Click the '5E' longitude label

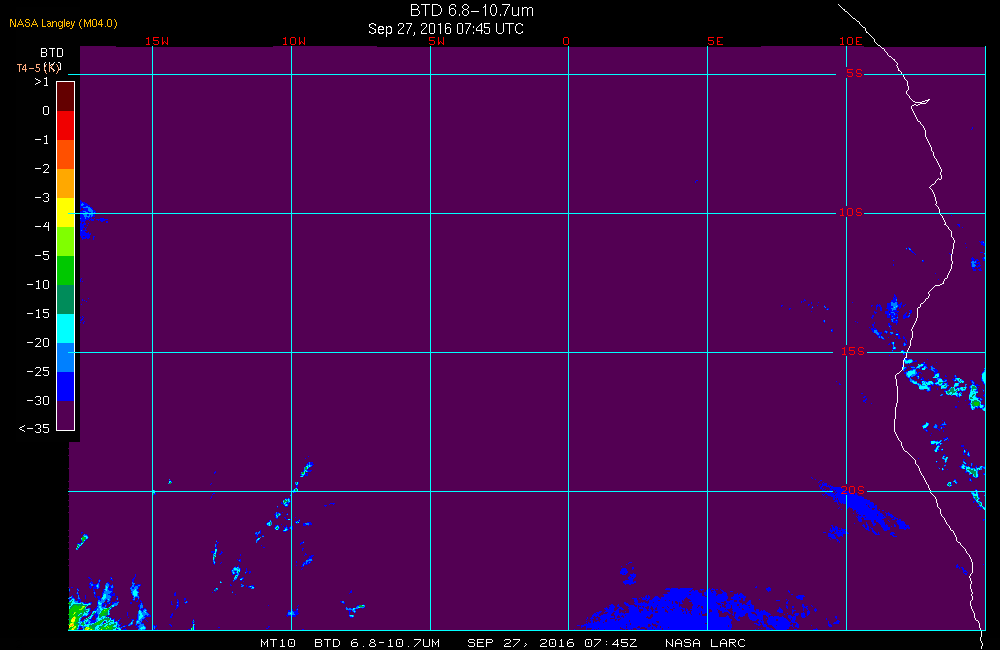[715, 41]
